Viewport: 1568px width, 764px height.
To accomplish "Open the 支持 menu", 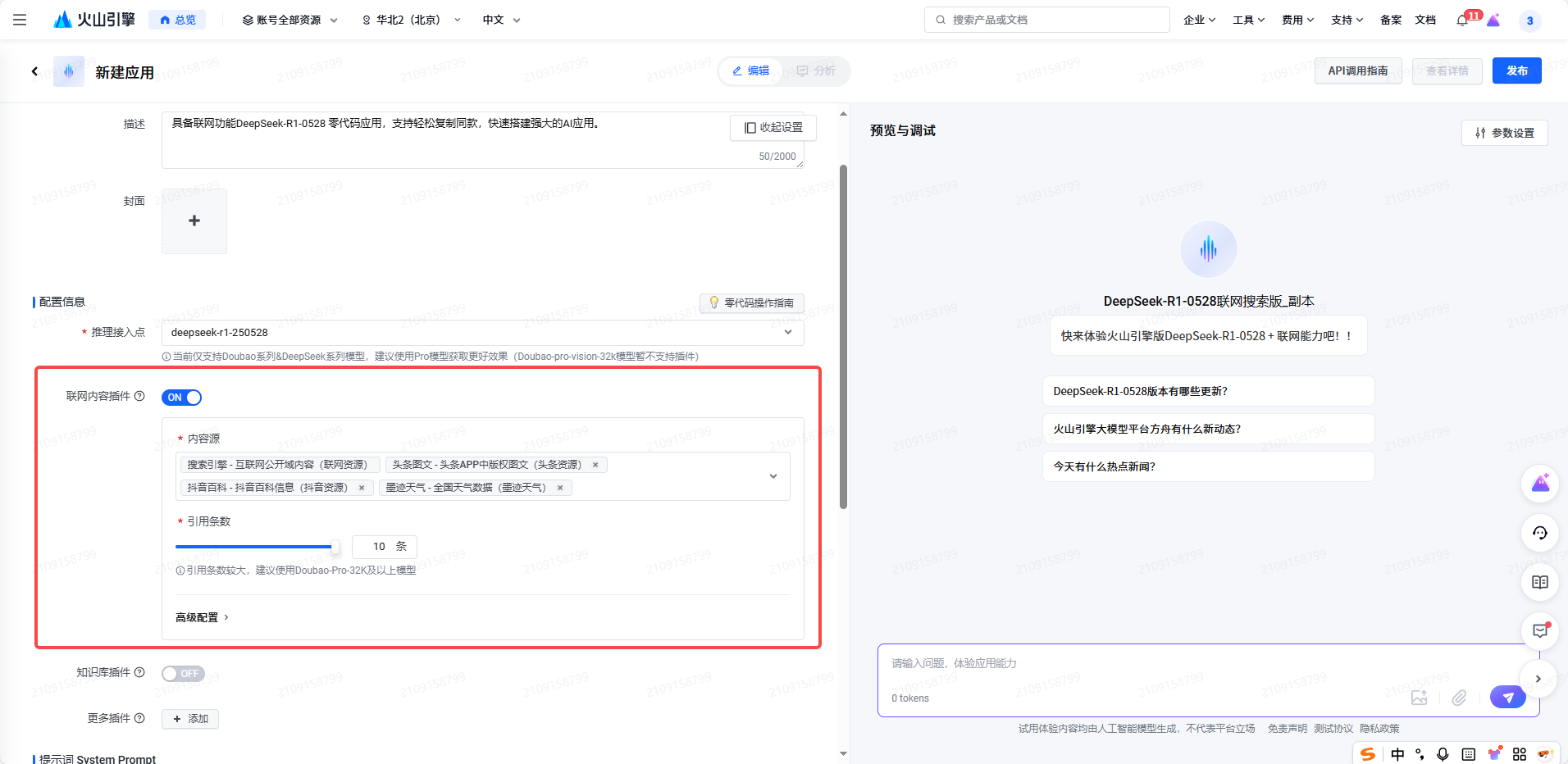I will tap(1347, 20).
